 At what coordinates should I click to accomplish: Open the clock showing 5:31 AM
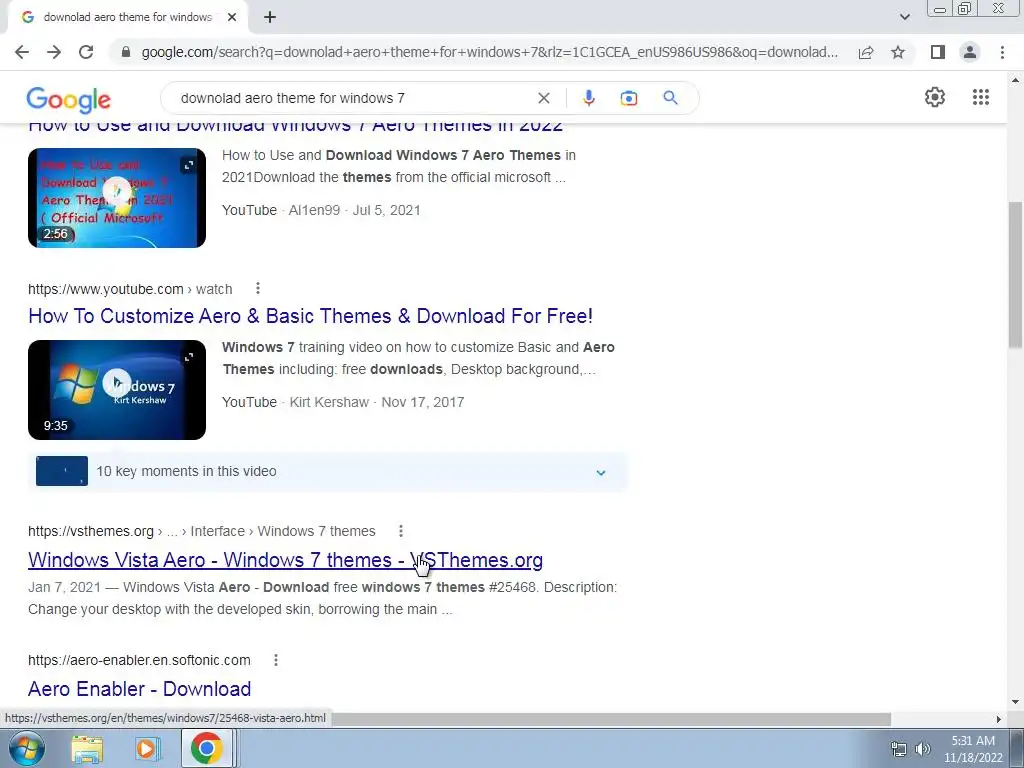click(x=972, y=749)
